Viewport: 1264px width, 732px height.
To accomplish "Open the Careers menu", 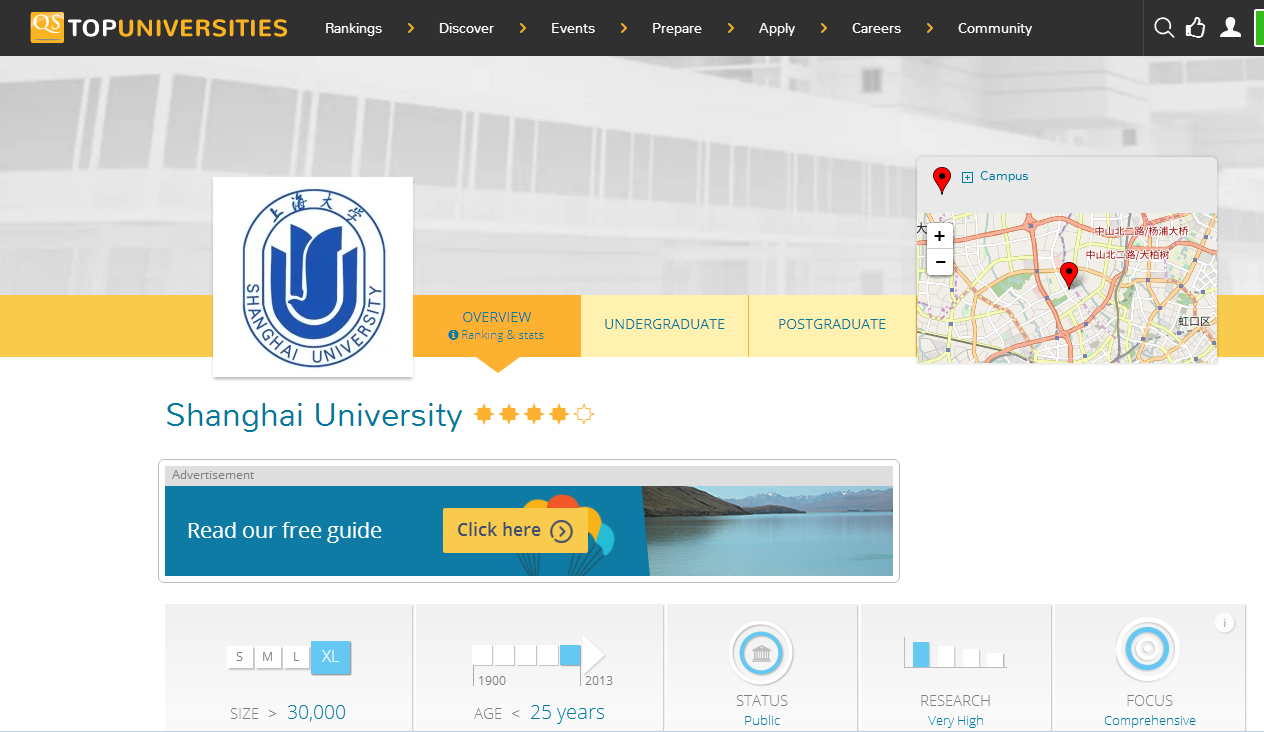I will point(877,28).
